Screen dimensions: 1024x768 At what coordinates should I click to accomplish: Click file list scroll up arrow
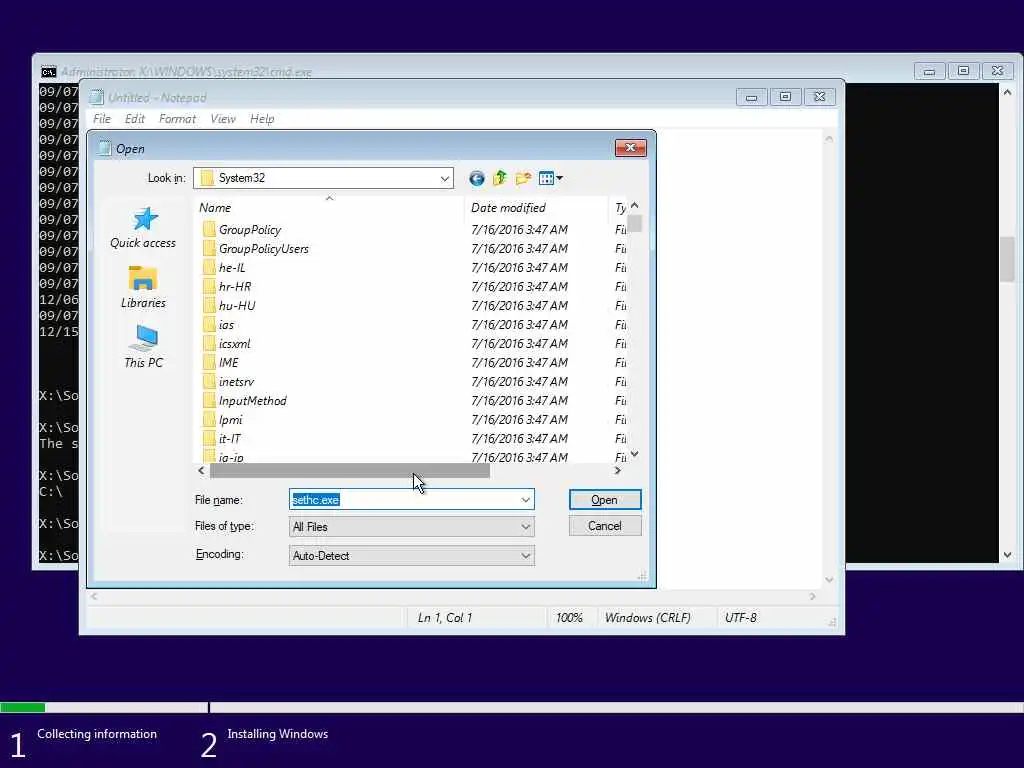(x=635, y=206)
